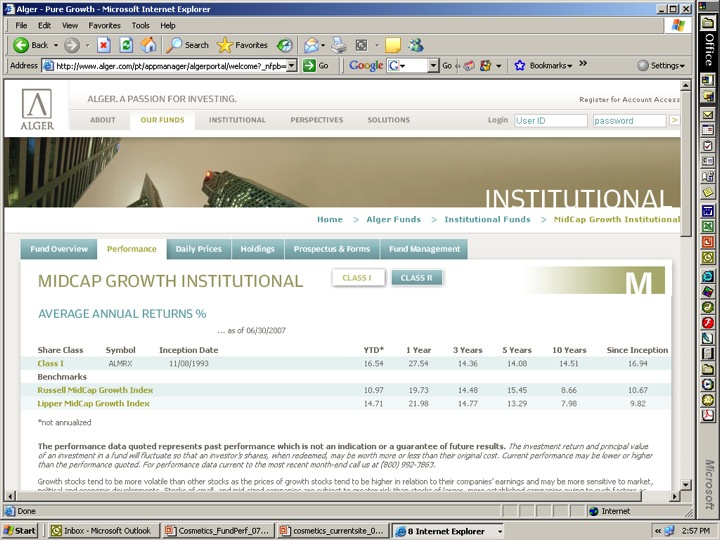Open Adobe Acrobat icon in Office bar
The image size is (720, 540).
coord(708,415)
